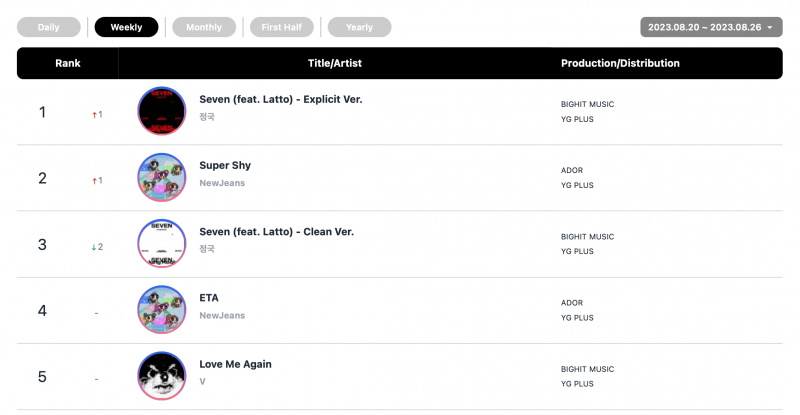
Task: Open Seven Clean Ver. album cover
Action: click(x=162, y=243)
